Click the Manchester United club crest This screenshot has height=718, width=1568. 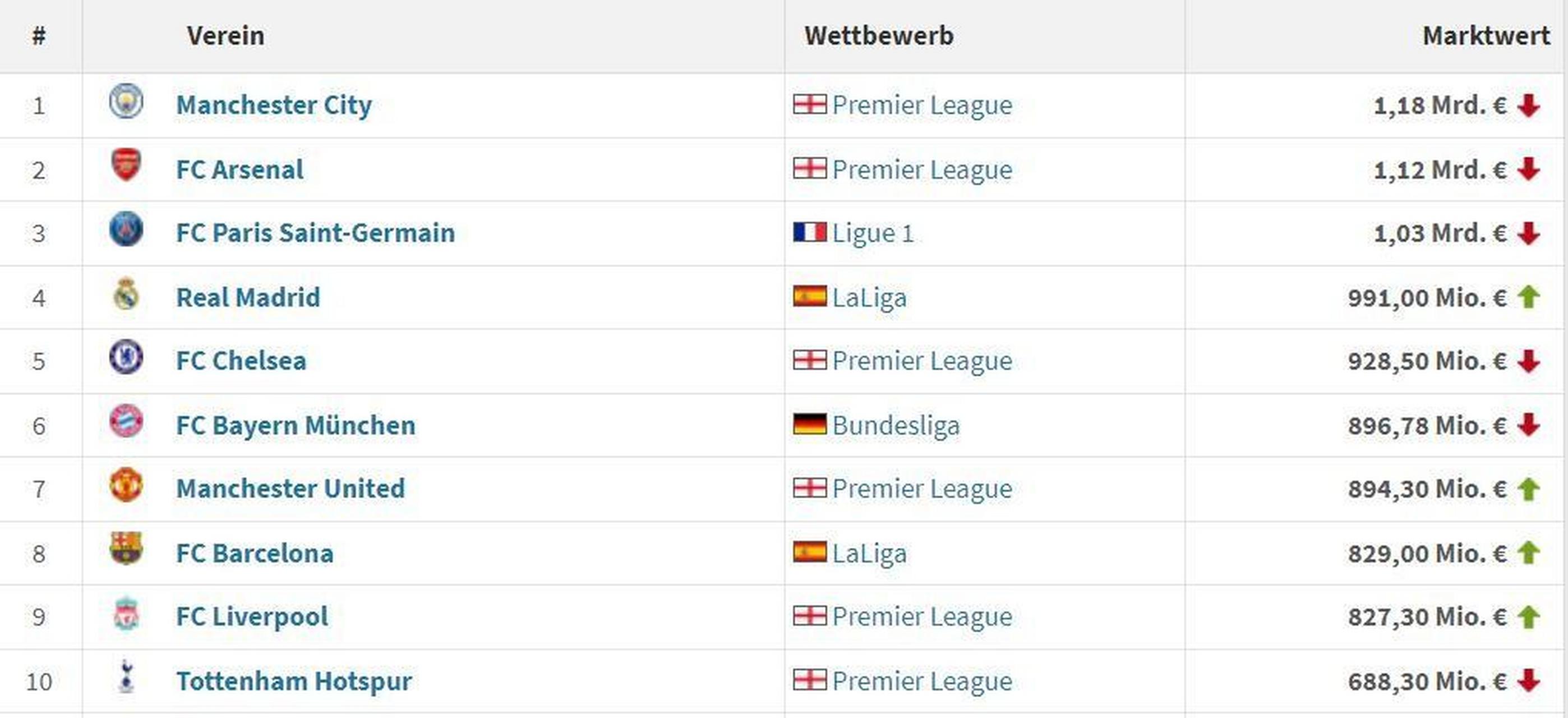[126, 485]
